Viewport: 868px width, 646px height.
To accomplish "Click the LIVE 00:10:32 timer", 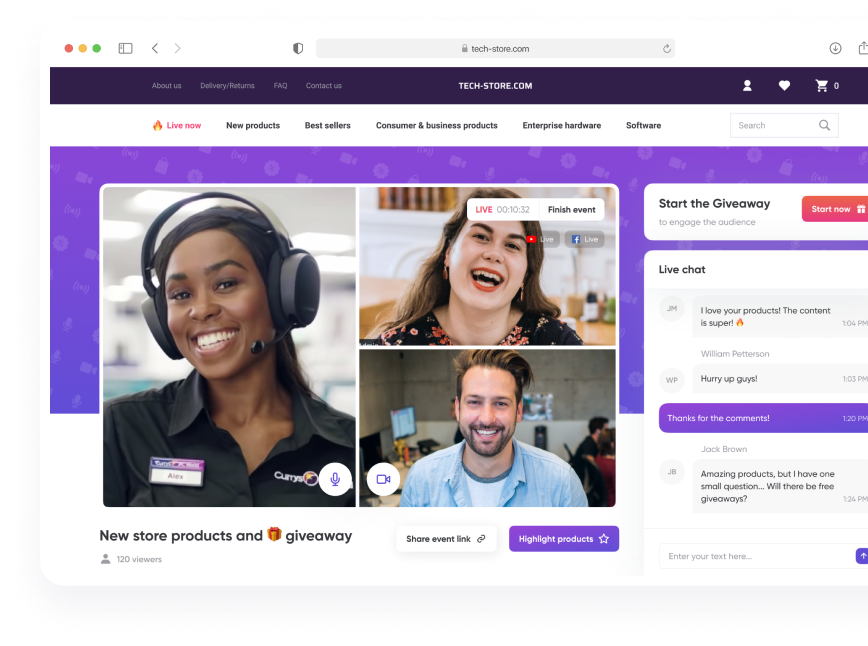I will 503,210.
